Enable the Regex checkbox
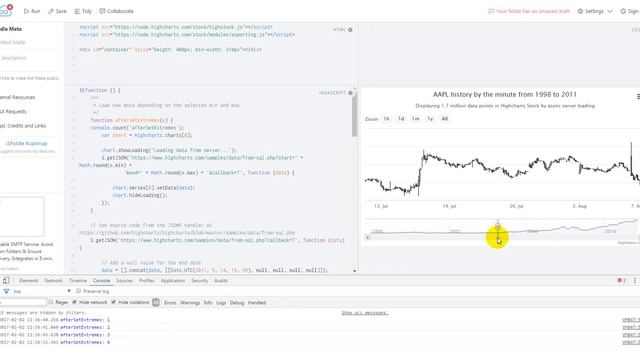This screenshot has height=360, width=640. pyautogui.click(x=51, y=302)
